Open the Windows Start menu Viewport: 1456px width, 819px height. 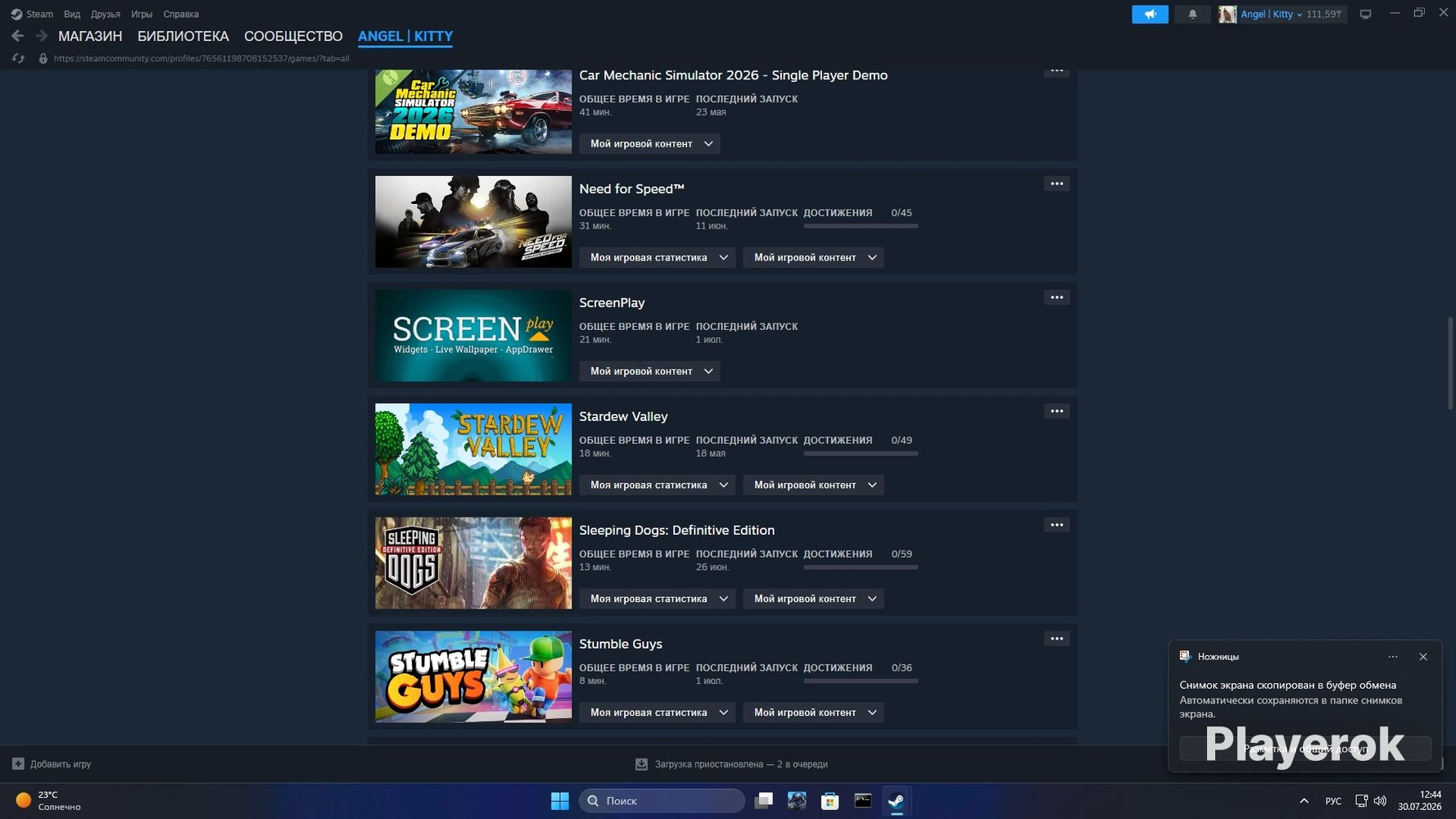pos(560,801)
